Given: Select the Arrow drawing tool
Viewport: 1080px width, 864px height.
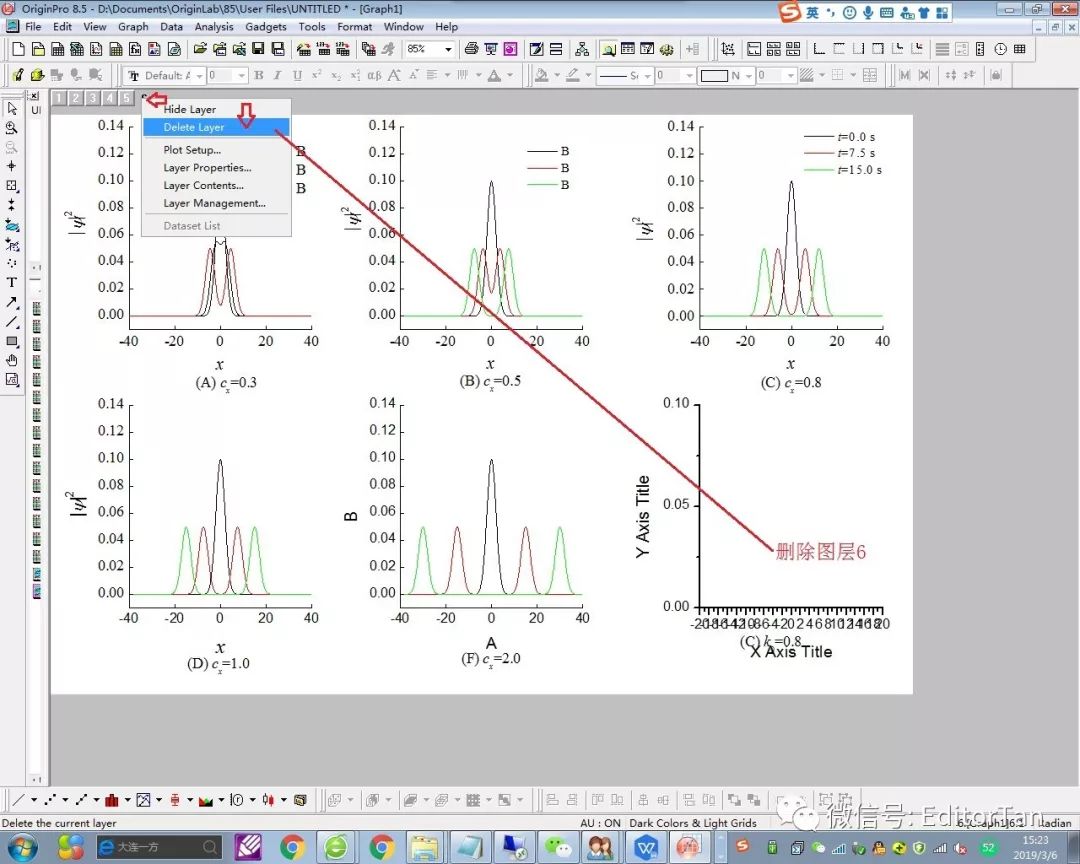Looking at the screenshot, I should pos(12,302).
